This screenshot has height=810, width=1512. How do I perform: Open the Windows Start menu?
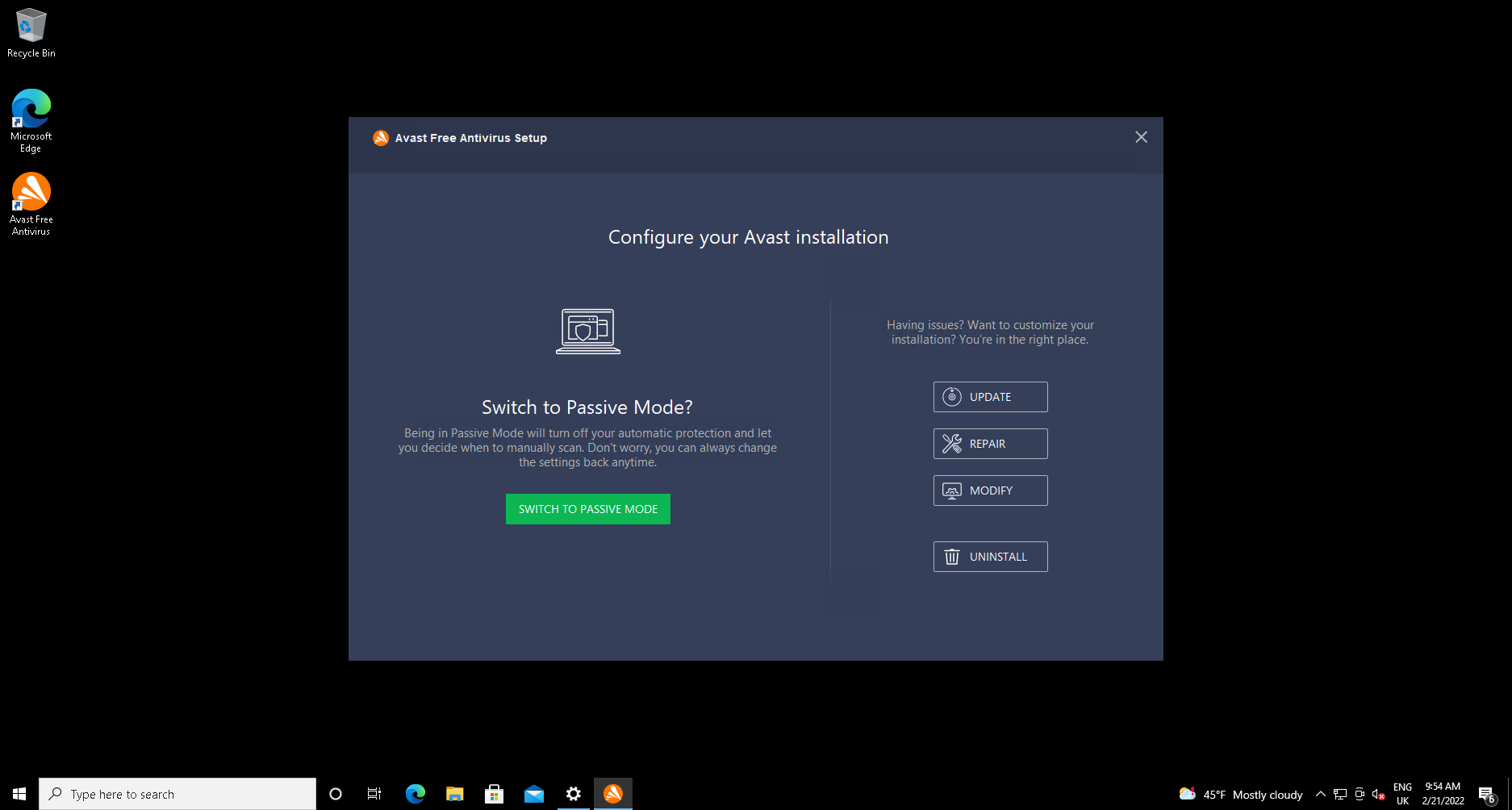(19, 794)
